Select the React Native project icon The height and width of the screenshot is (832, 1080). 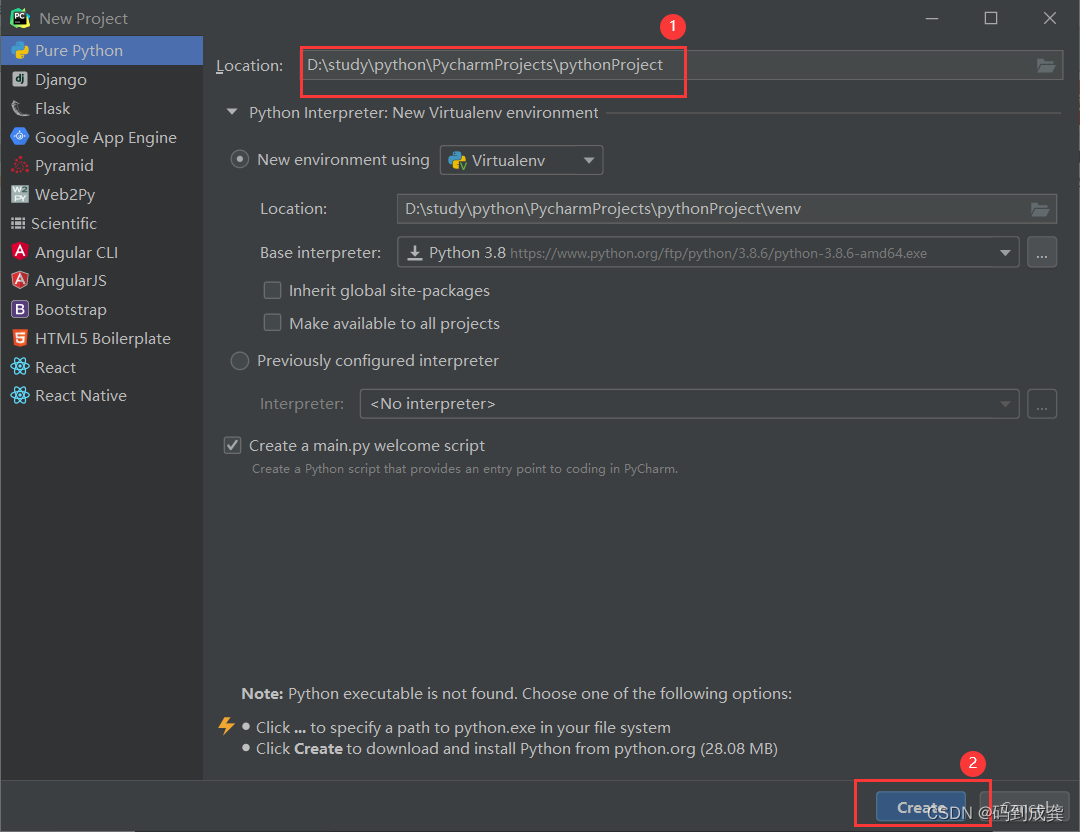click(x=22, y=395)
